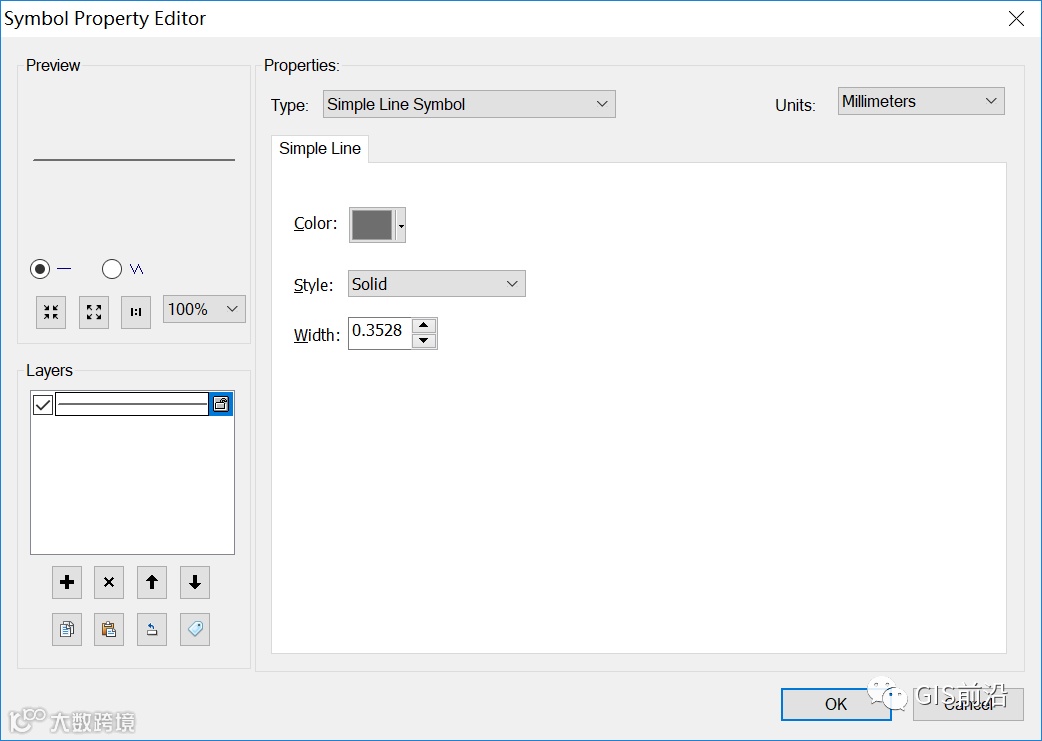Copy the selected symbol layer
Image resolution: width=1042 pixels, height=741 pixels.
coord(67,629)
